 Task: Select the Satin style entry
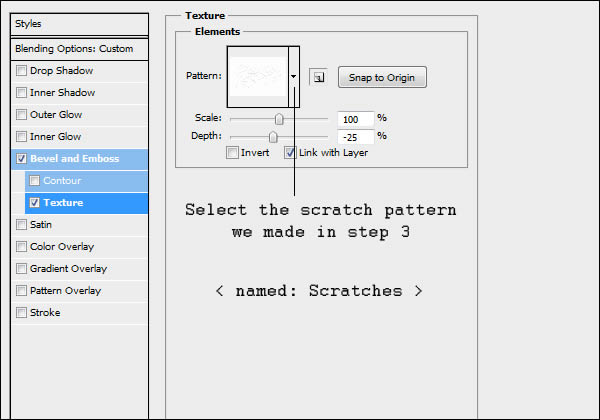[x=80, y=225]
